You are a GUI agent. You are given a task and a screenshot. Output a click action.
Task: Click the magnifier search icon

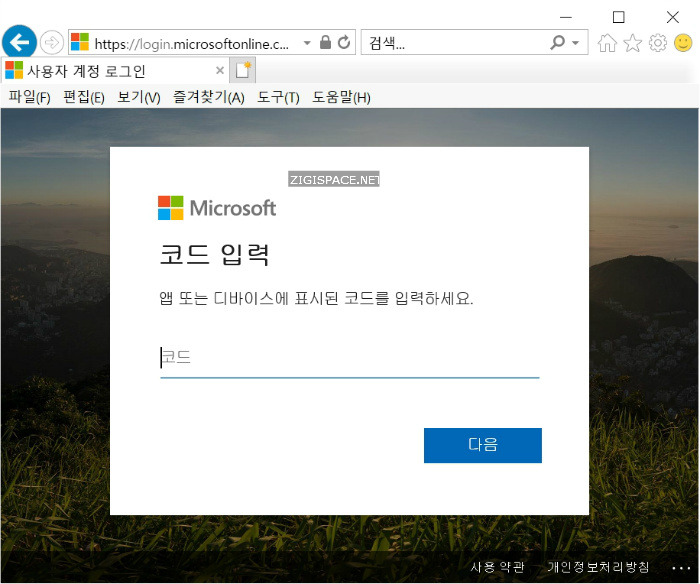pos(558,42)
